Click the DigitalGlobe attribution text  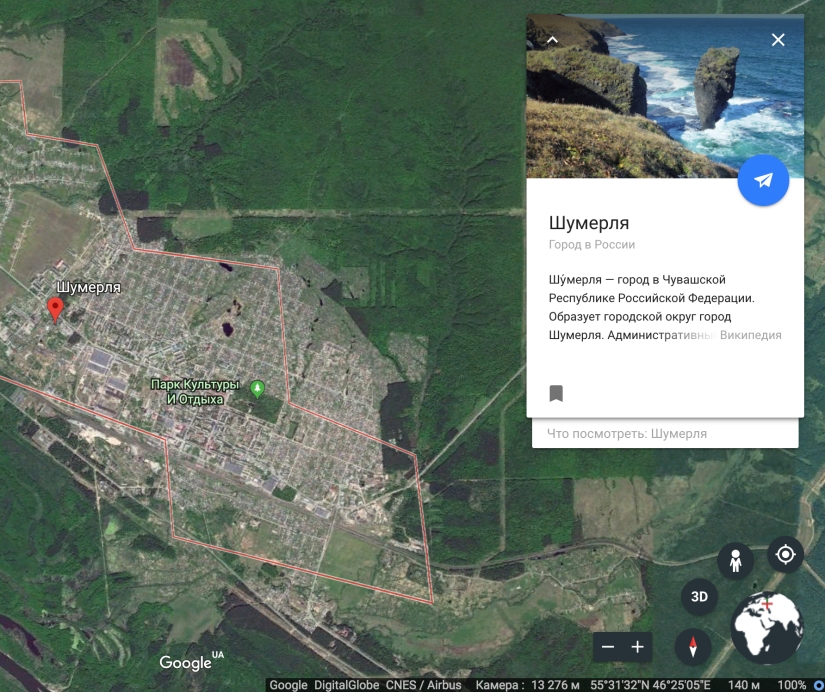tap(347, 685)
